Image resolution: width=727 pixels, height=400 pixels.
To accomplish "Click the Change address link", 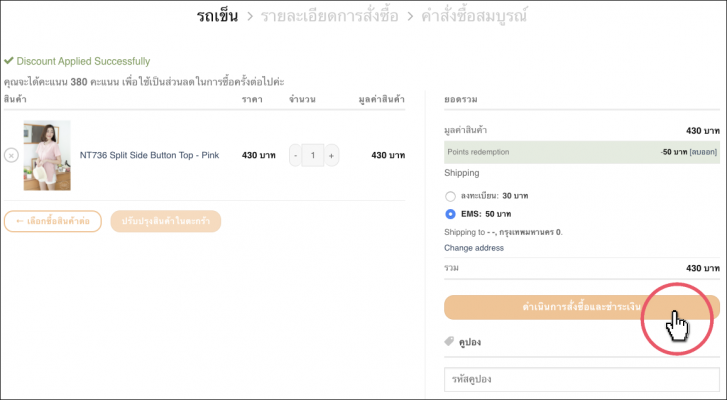I will pos(474,248).
